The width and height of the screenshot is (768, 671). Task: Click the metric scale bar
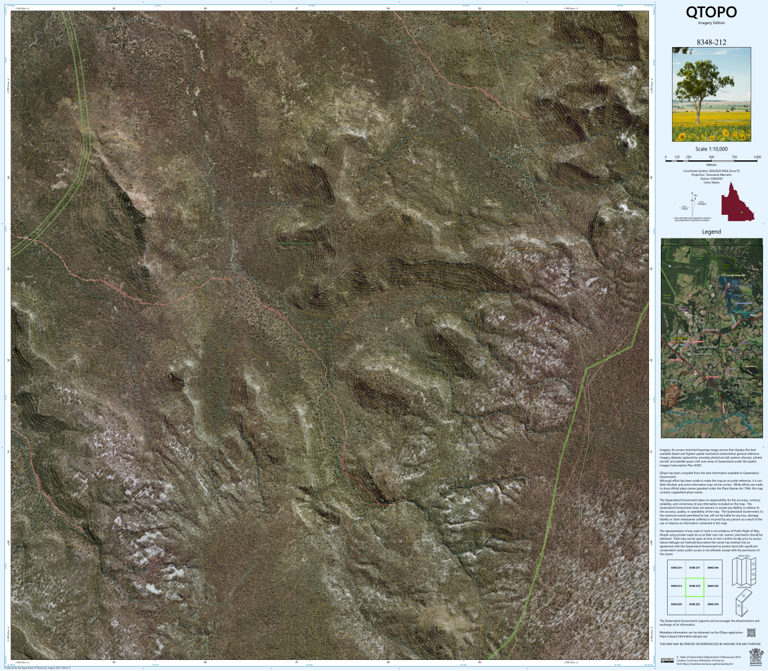pos(711,160)
